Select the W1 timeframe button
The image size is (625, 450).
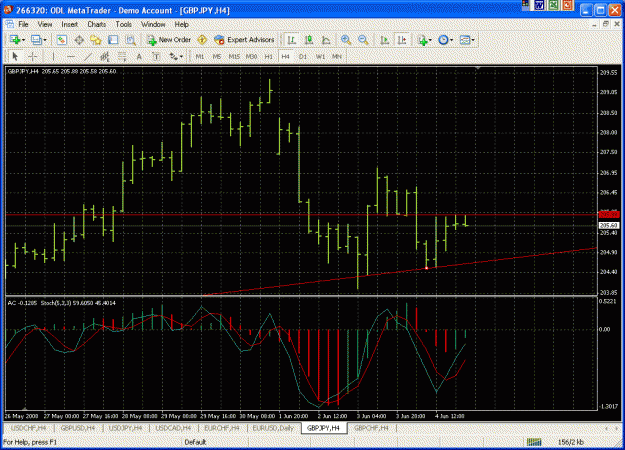[320, 57]
